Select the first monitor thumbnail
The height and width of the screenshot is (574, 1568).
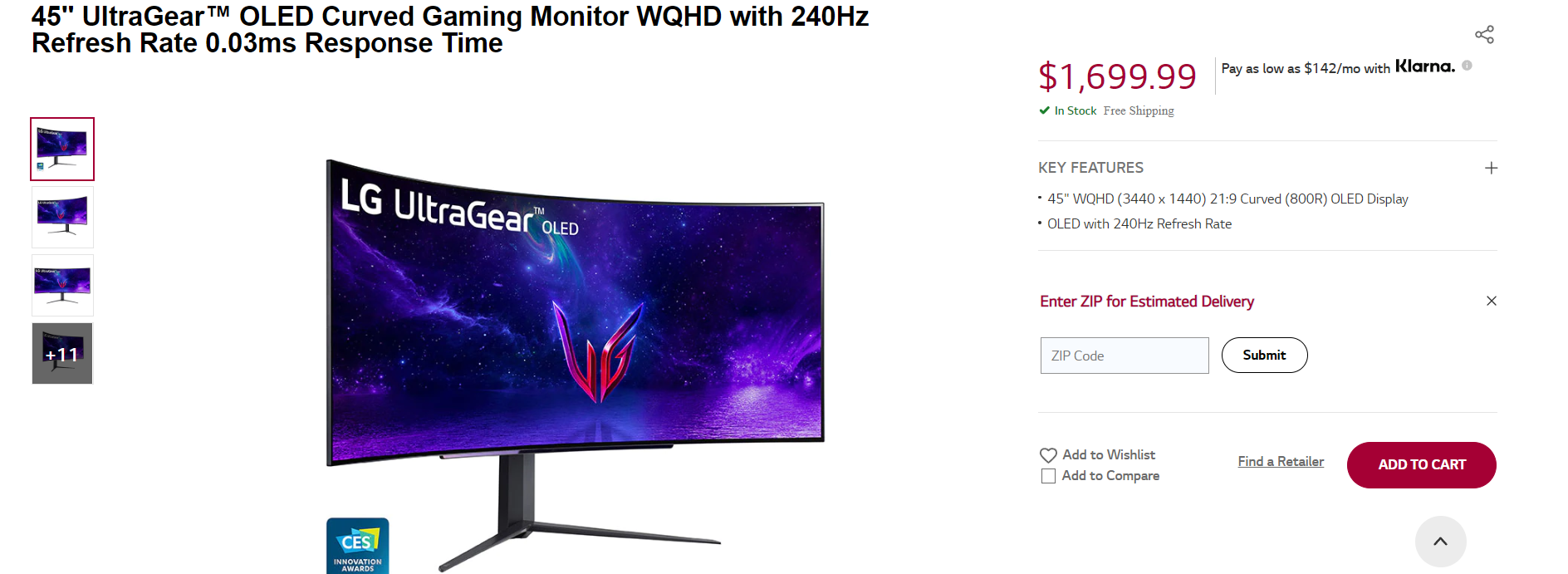coord(62,150)
